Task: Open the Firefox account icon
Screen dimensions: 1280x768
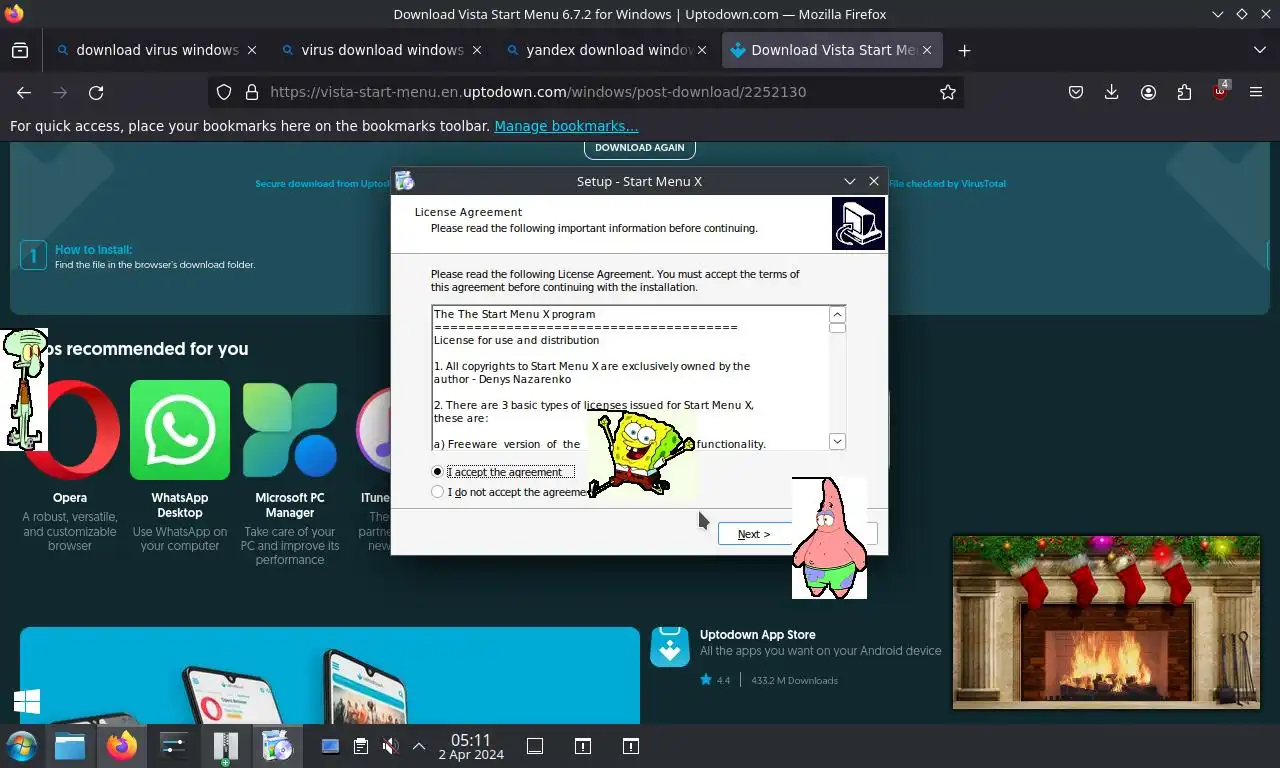Action: 1148,92
